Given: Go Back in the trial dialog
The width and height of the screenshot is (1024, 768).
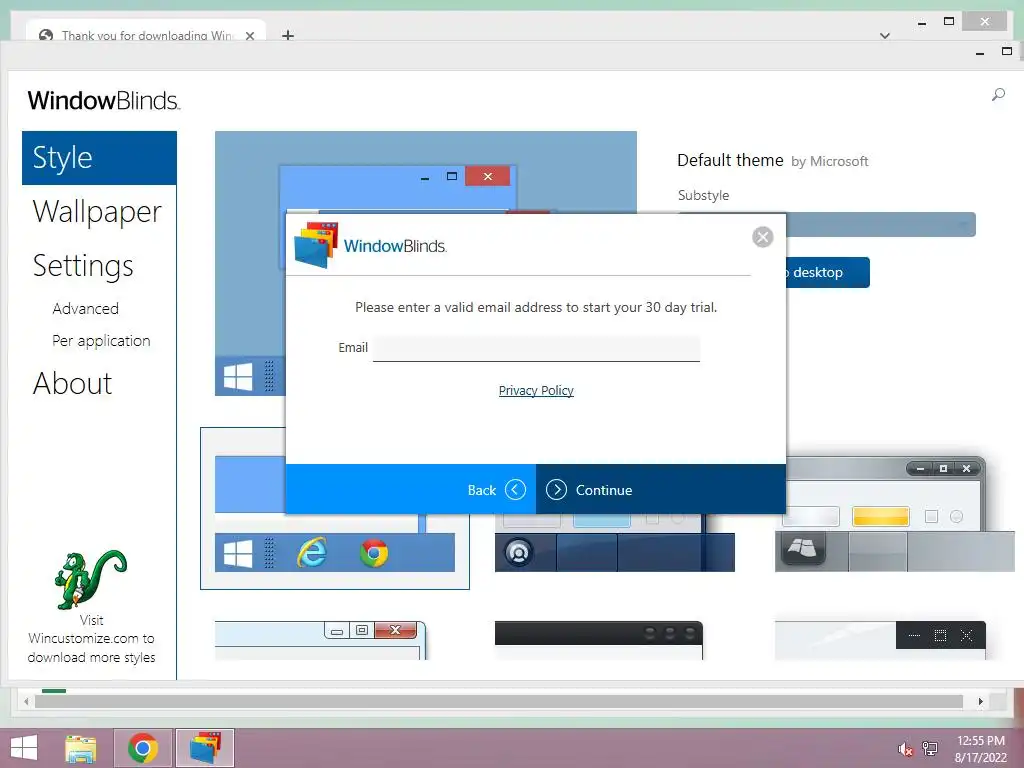Looking at the screenshot, I should click(411, 490).
